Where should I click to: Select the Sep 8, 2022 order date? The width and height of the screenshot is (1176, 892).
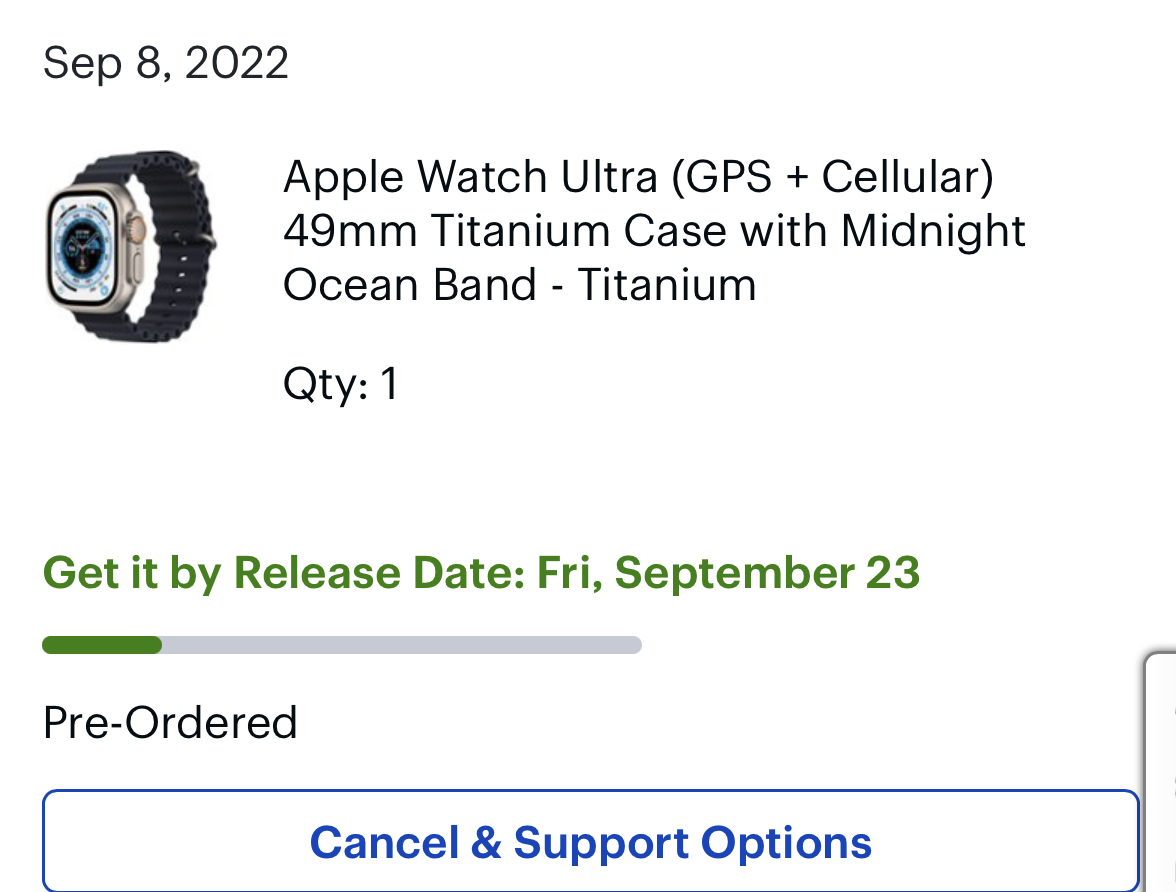tap(165, 63)
